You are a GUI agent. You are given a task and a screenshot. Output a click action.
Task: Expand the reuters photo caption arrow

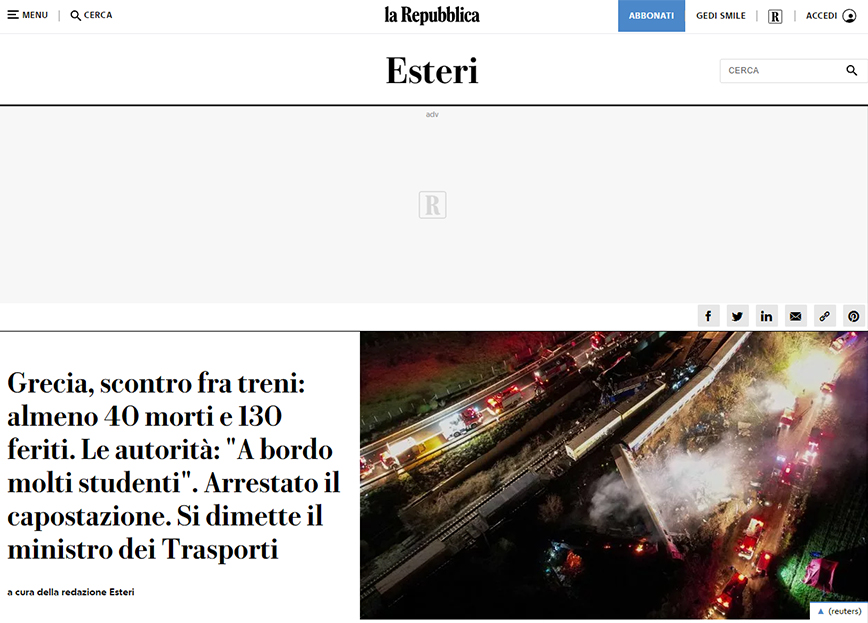pos(821,611)
